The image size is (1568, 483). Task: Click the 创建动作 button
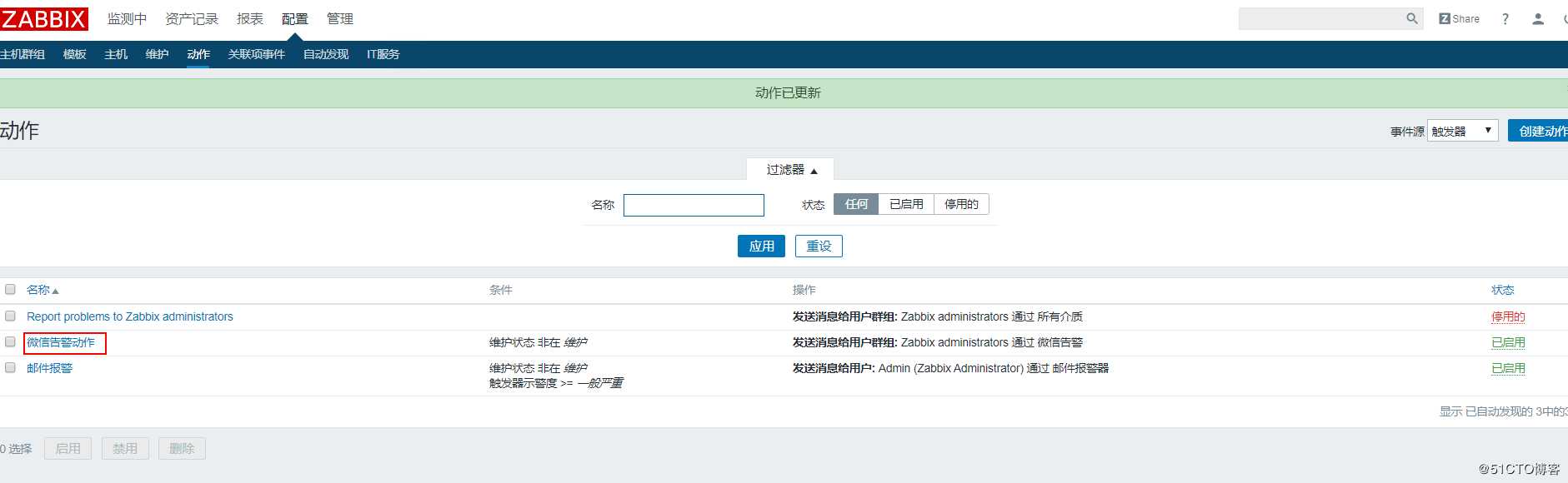pyautogui.click(x=1539, y=131)
